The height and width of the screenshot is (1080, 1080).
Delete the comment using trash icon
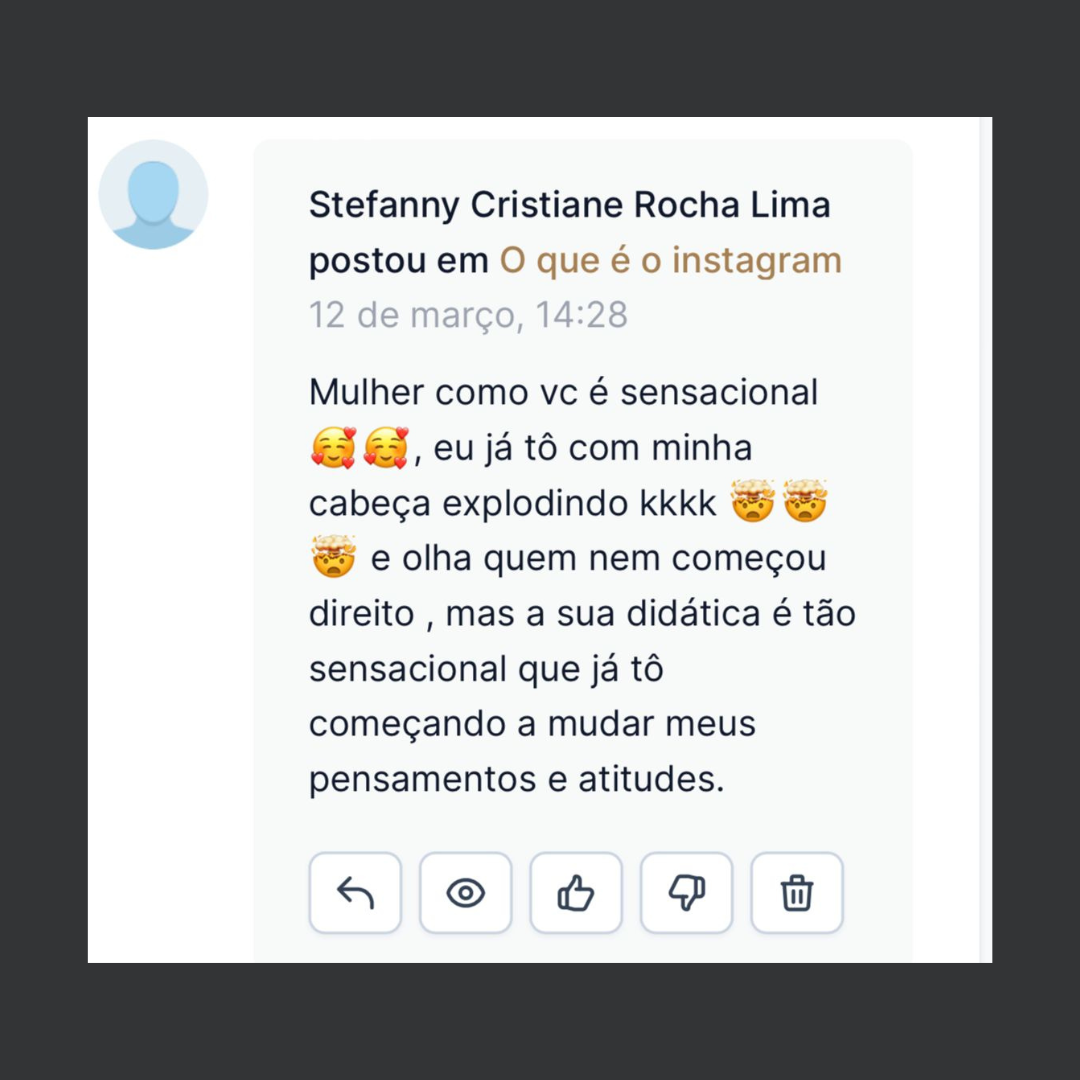click(797, 893)
